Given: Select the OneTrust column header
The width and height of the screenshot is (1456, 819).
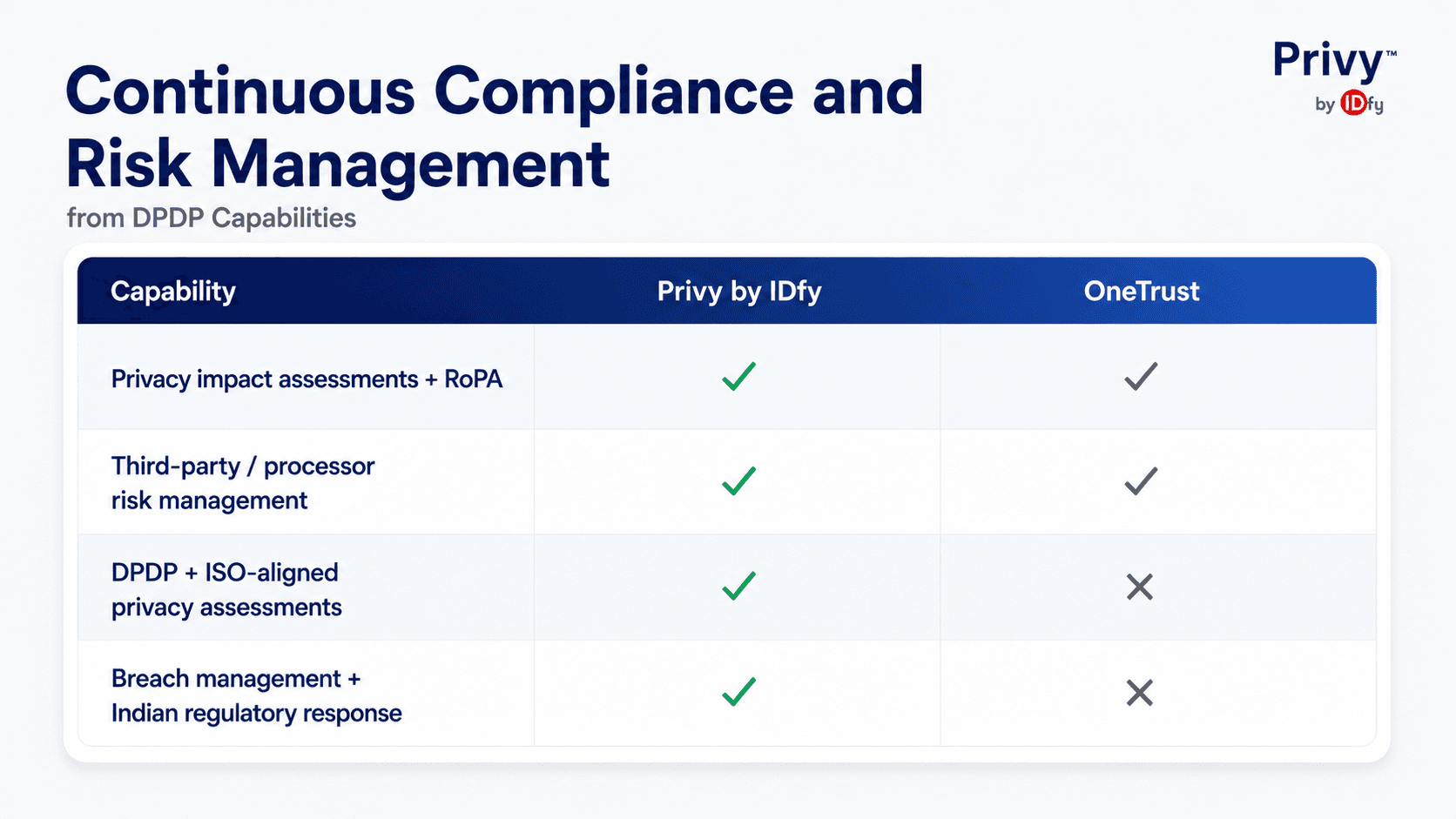Looking at the screenshot, I should [1142, 291].
